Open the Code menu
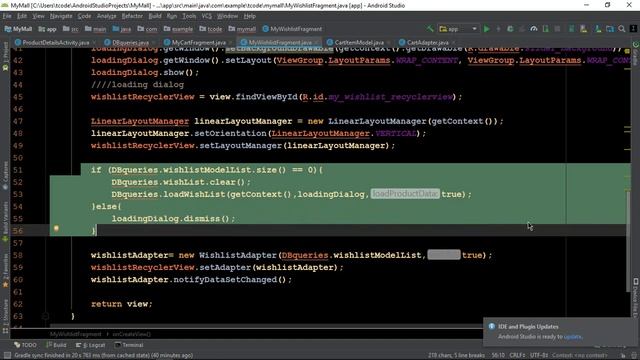Screen dimensions: 640x360 point(84,16)
